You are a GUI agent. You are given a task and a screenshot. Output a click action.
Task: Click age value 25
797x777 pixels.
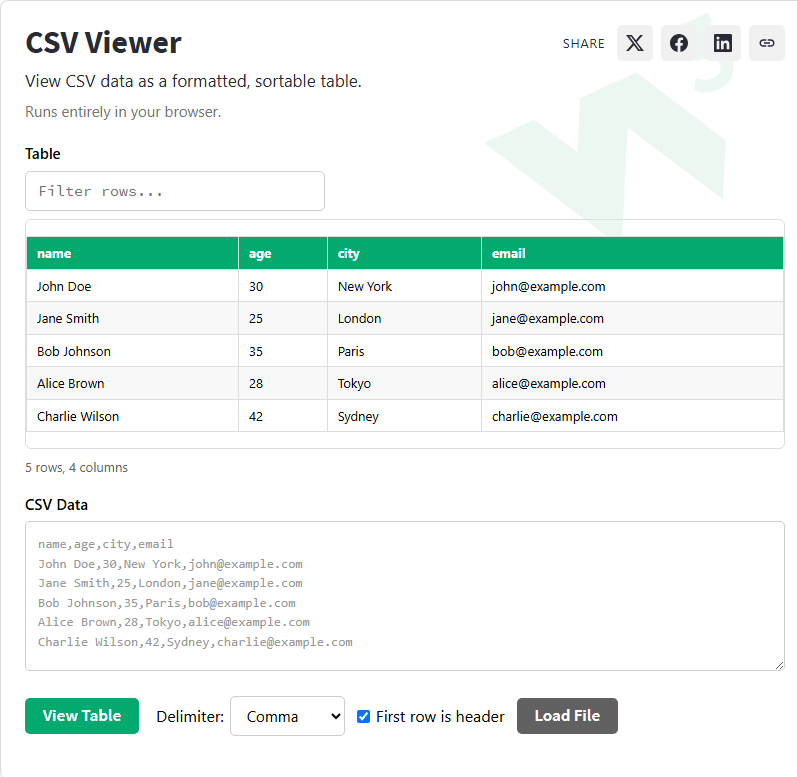[x=283, y=319]
